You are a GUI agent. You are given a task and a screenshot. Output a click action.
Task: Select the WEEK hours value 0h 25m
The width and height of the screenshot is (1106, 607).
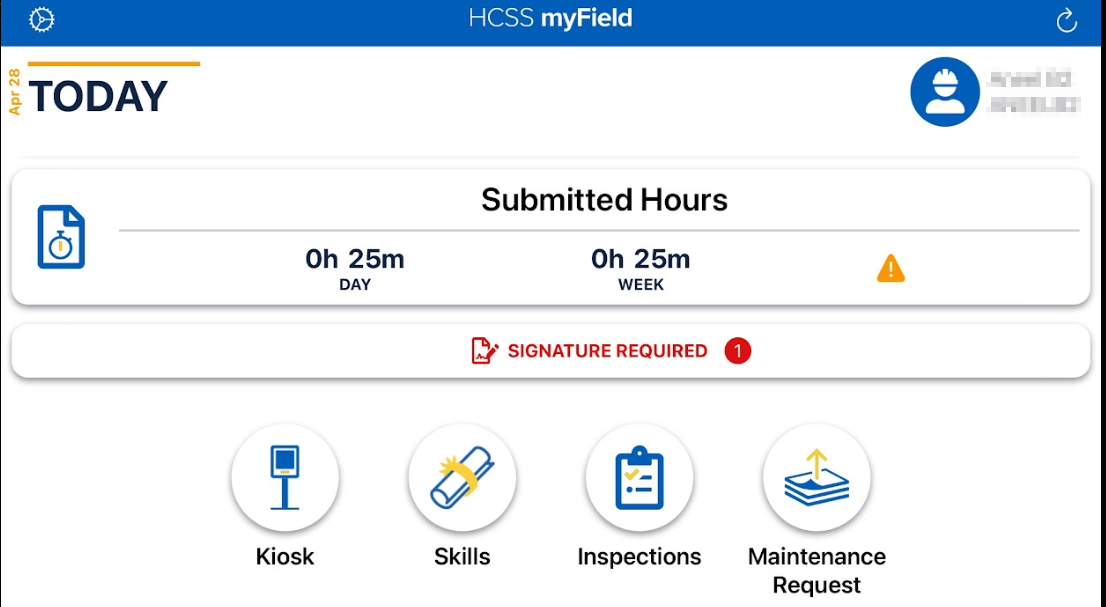tap(639, 258)
